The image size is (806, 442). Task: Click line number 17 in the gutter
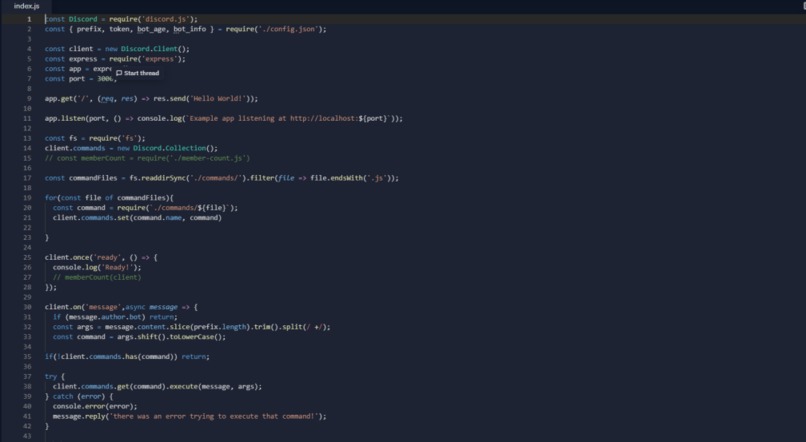click(x=27, y=178)
